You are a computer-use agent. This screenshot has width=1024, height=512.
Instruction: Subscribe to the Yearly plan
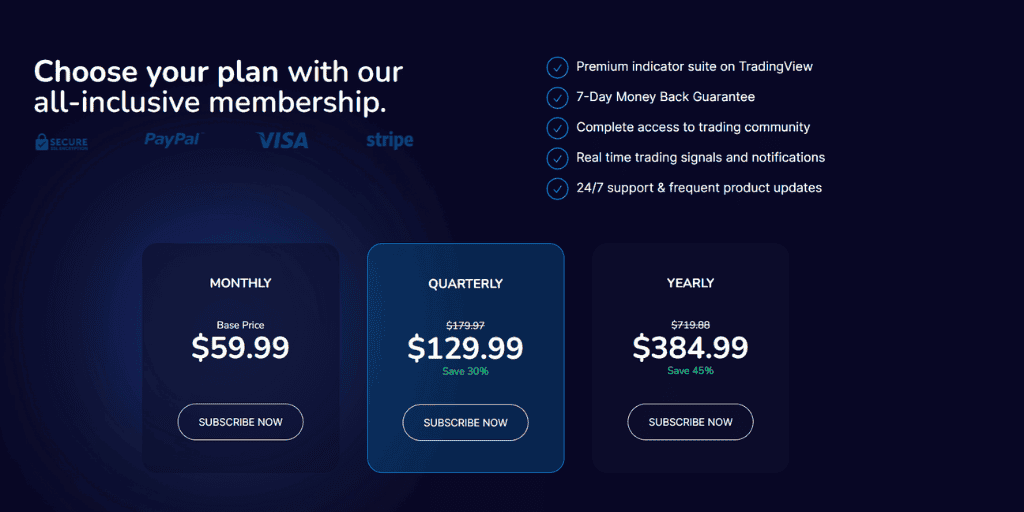tap(690, 422)
